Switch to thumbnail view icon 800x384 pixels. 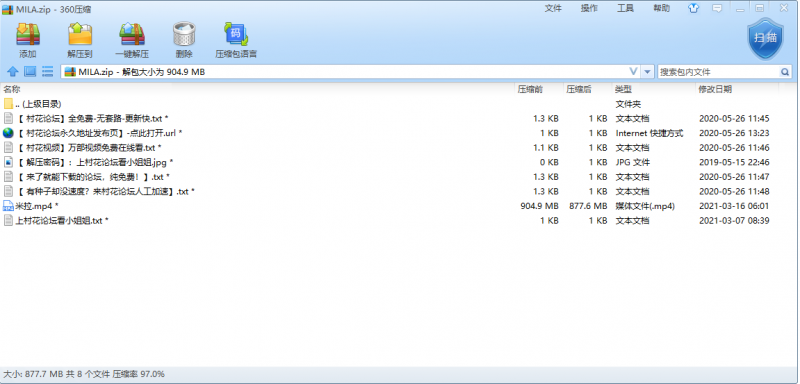(30, 72)
